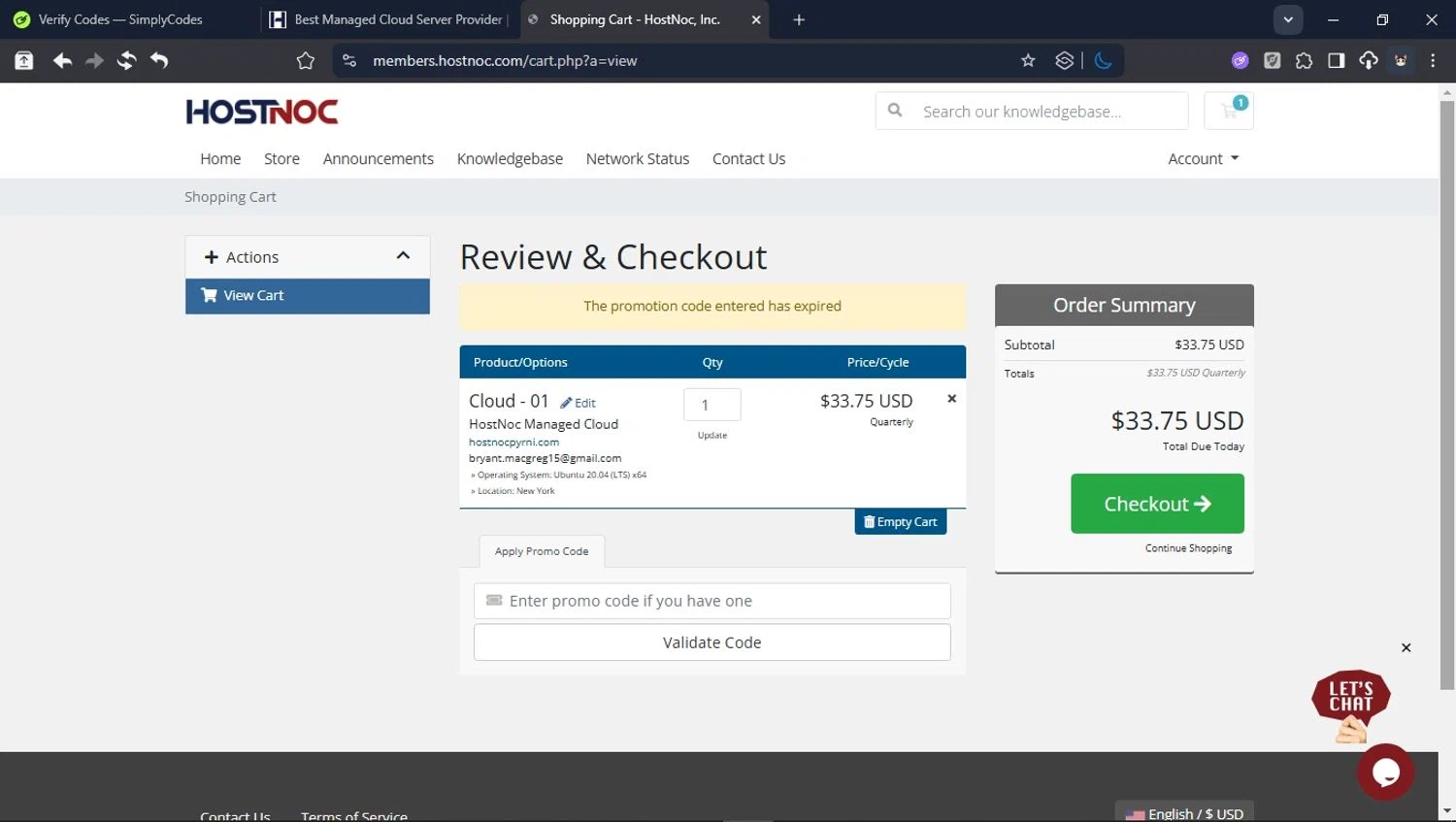Click Shopping Cart breadcrumb
Viewport: 1456px width, 822px height.
(230, 197)
